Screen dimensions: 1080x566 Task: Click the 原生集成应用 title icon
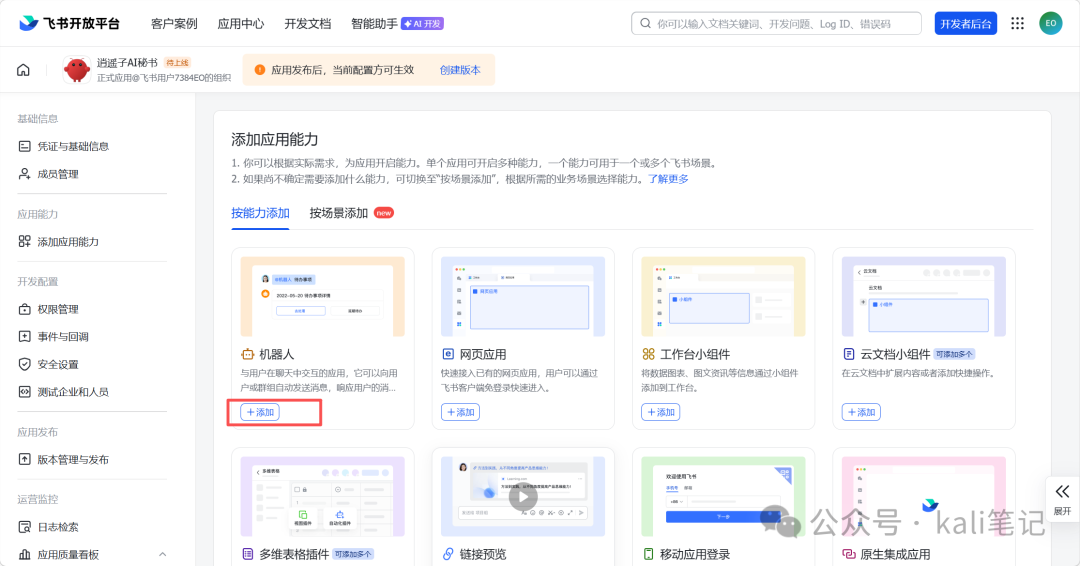click(849, 554)
